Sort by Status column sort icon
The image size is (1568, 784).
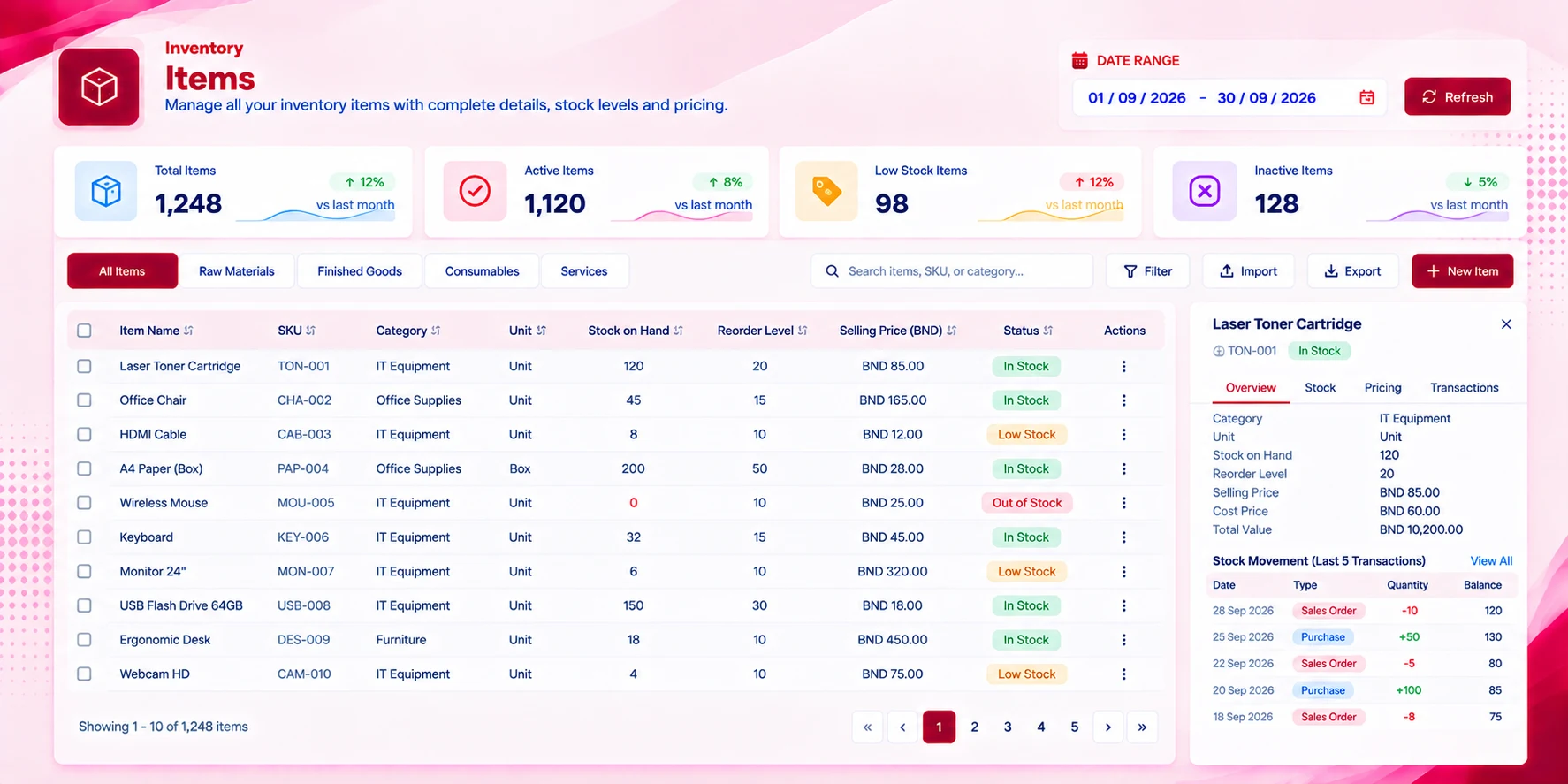pyautogui.click(x=1047, y=331)
